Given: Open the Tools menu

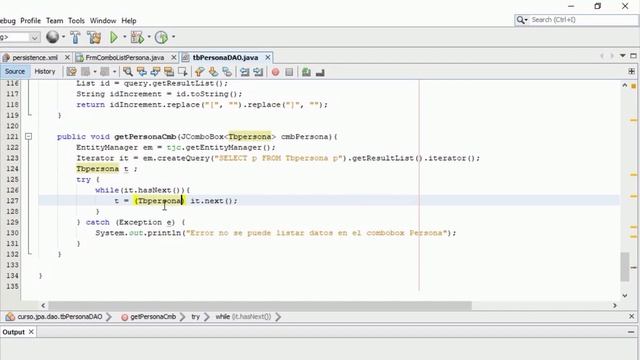Looking at the screenshot, I should pos(76,20).
